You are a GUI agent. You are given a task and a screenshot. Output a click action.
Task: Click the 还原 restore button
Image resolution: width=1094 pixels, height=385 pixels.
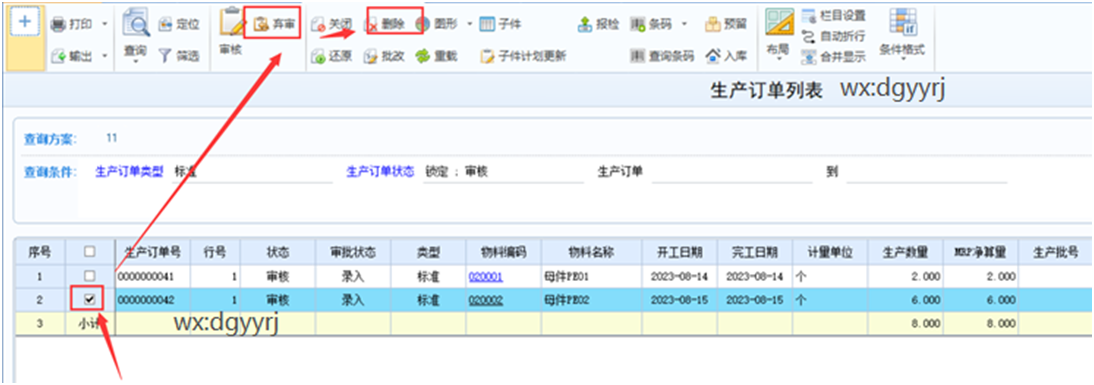point(332,56)
